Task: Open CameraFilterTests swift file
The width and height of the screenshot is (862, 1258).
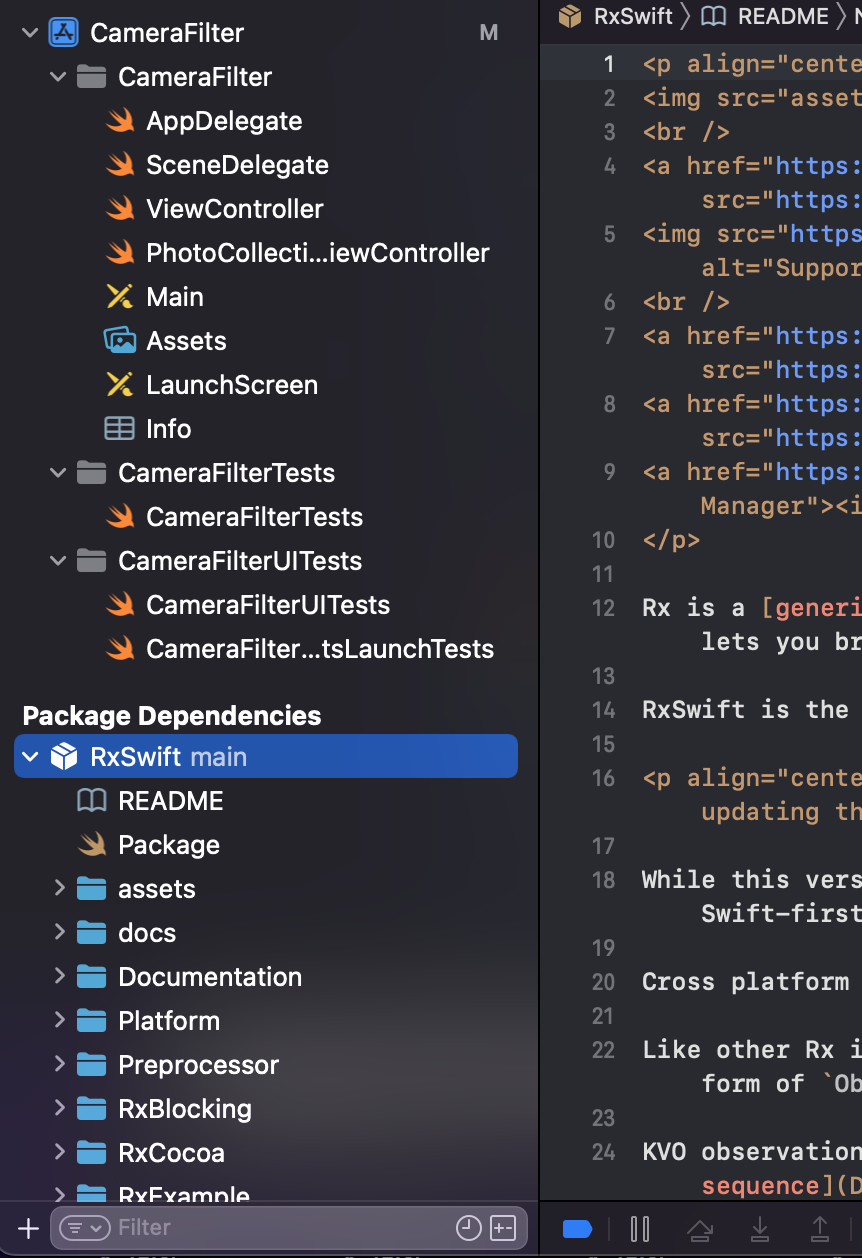Action: click(254, 517)
